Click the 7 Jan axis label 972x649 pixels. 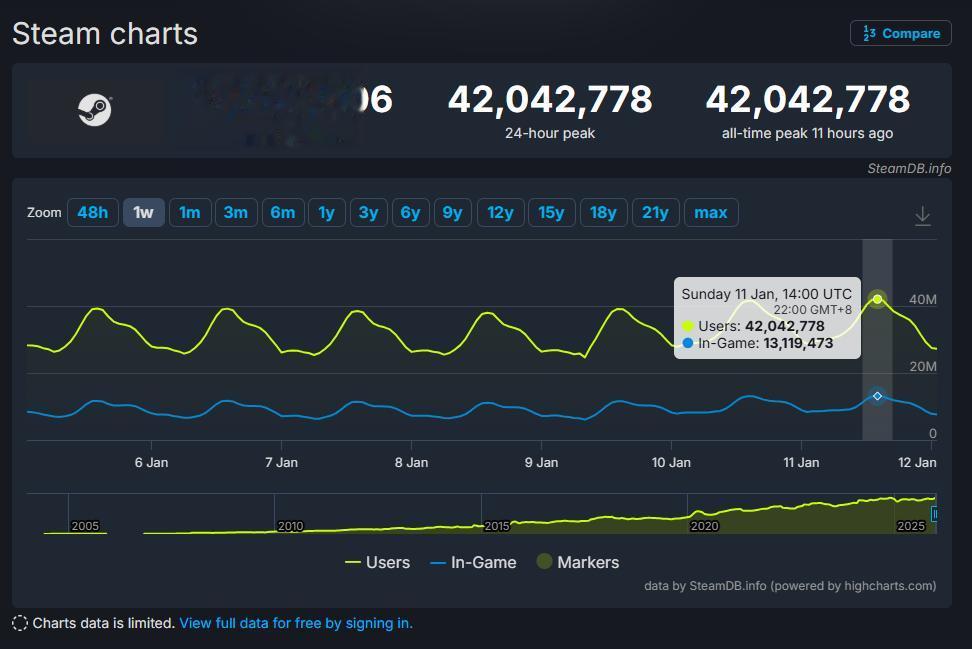[x=281, y=462]
